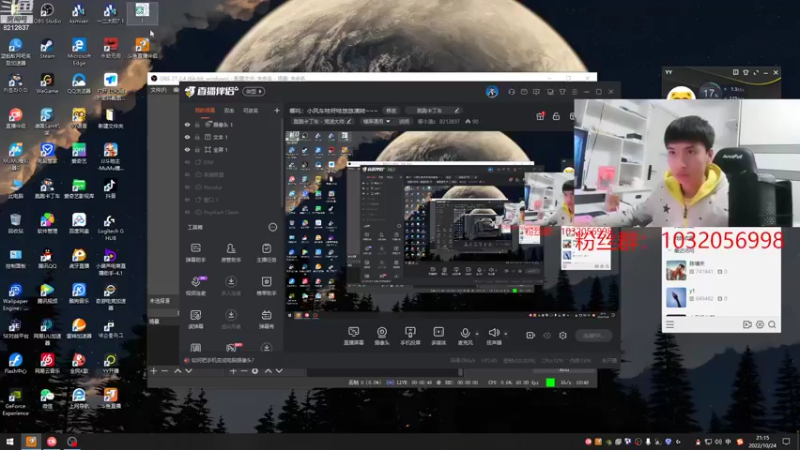Click the pill button beside the 直播伴侣 logo
Screen dimensions: 800x450
pyautogui.click(x=254, y=91)
